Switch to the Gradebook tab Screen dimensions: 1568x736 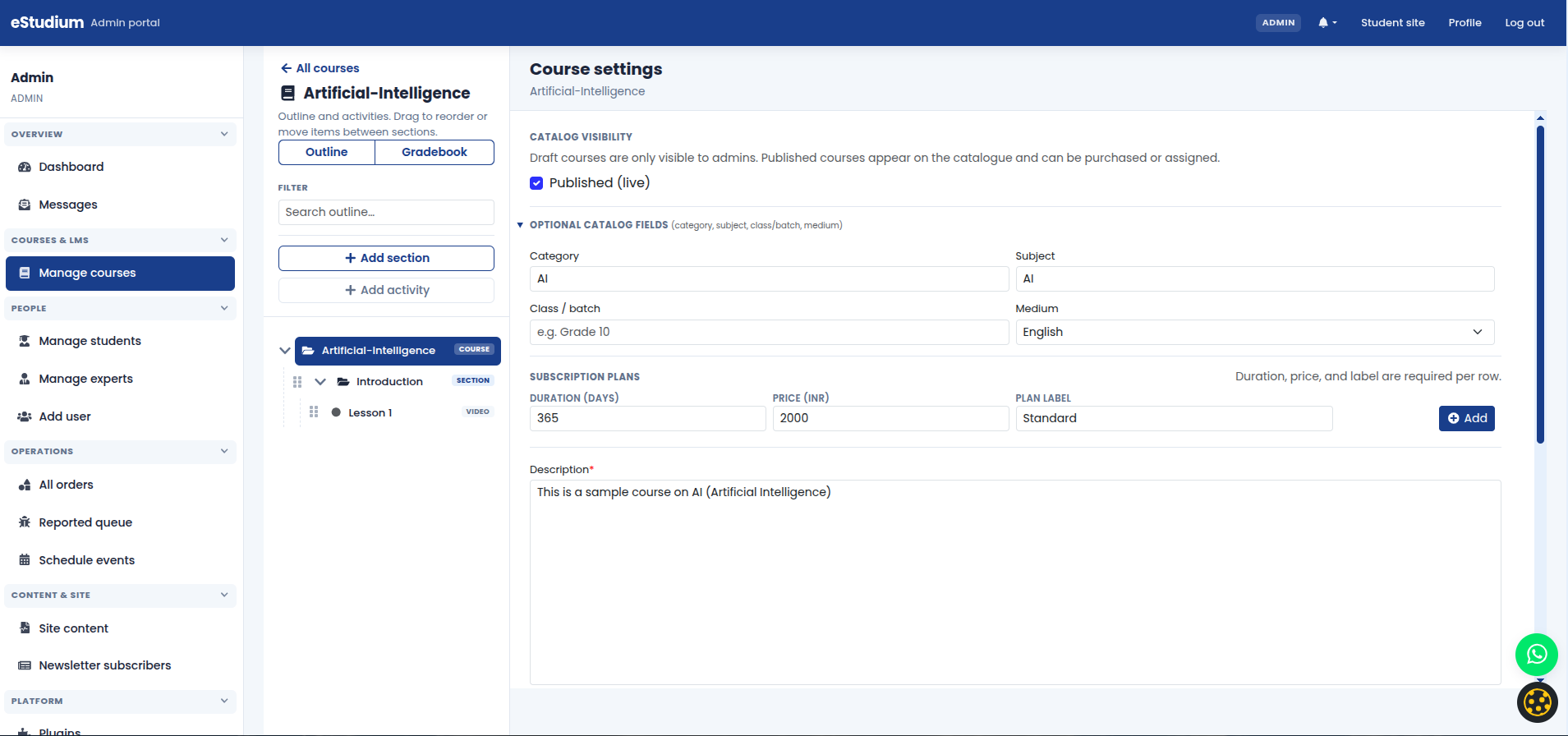[435, 152]
